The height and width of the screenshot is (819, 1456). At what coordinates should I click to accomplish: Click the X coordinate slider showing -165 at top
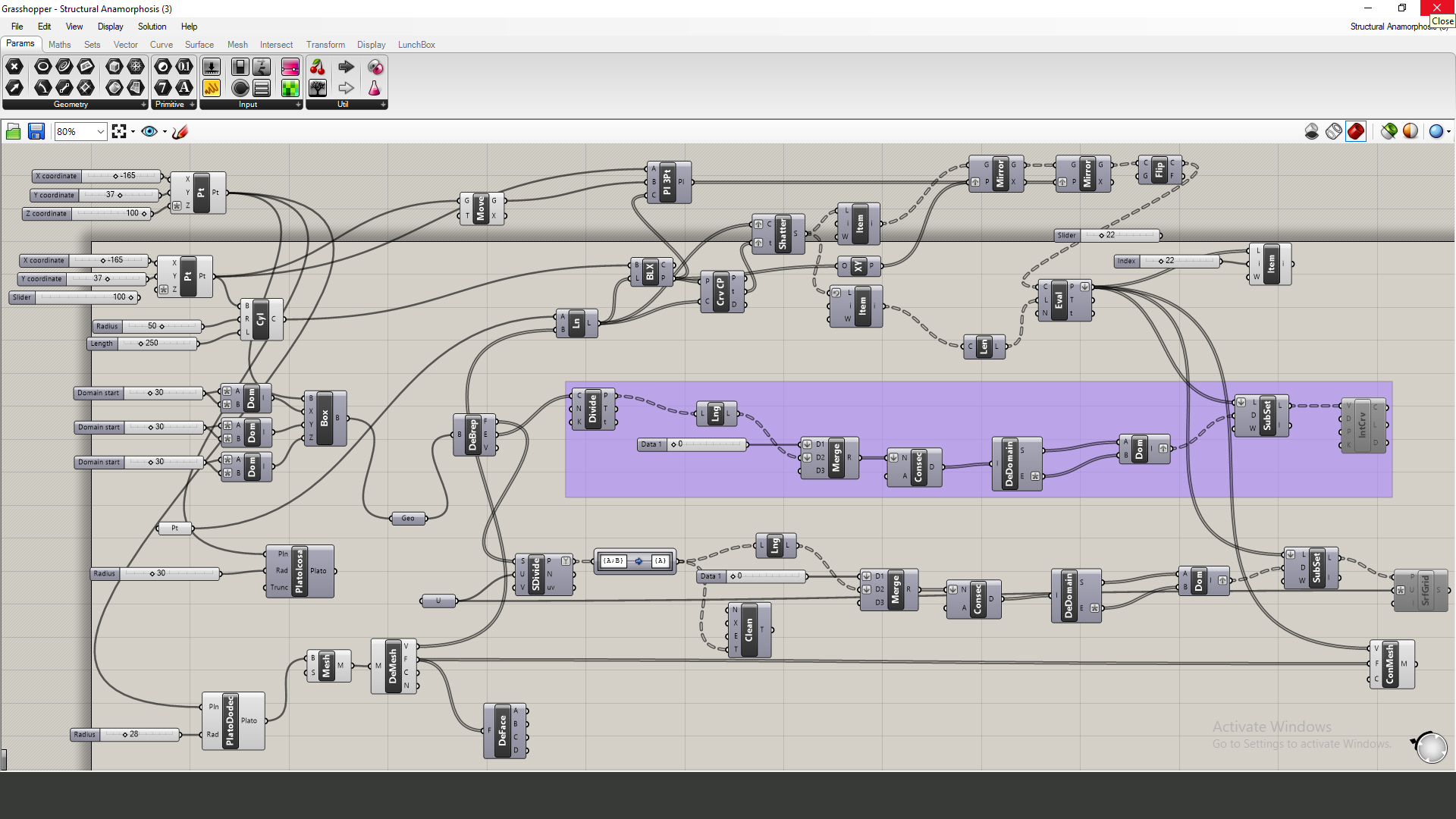pyautogui.click(x=96, y=176)
